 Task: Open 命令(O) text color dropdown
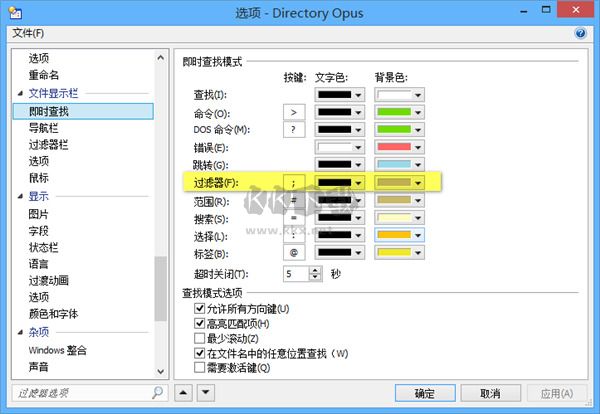pyautogui.click(x=339, y=112)
